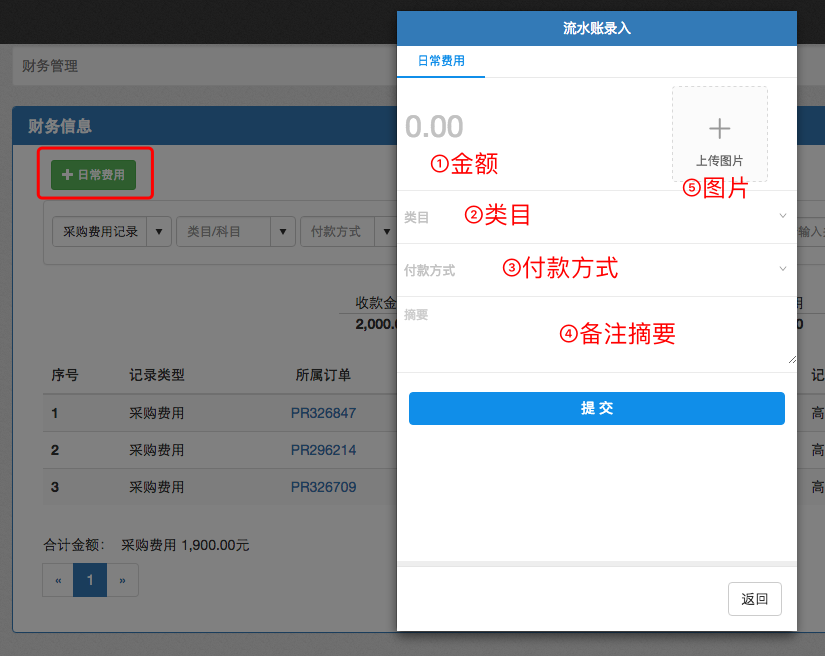Viewport: 825px width, 656px height.
Task: Select the 日常费用 tab in dialog
Action: point(440,61)
